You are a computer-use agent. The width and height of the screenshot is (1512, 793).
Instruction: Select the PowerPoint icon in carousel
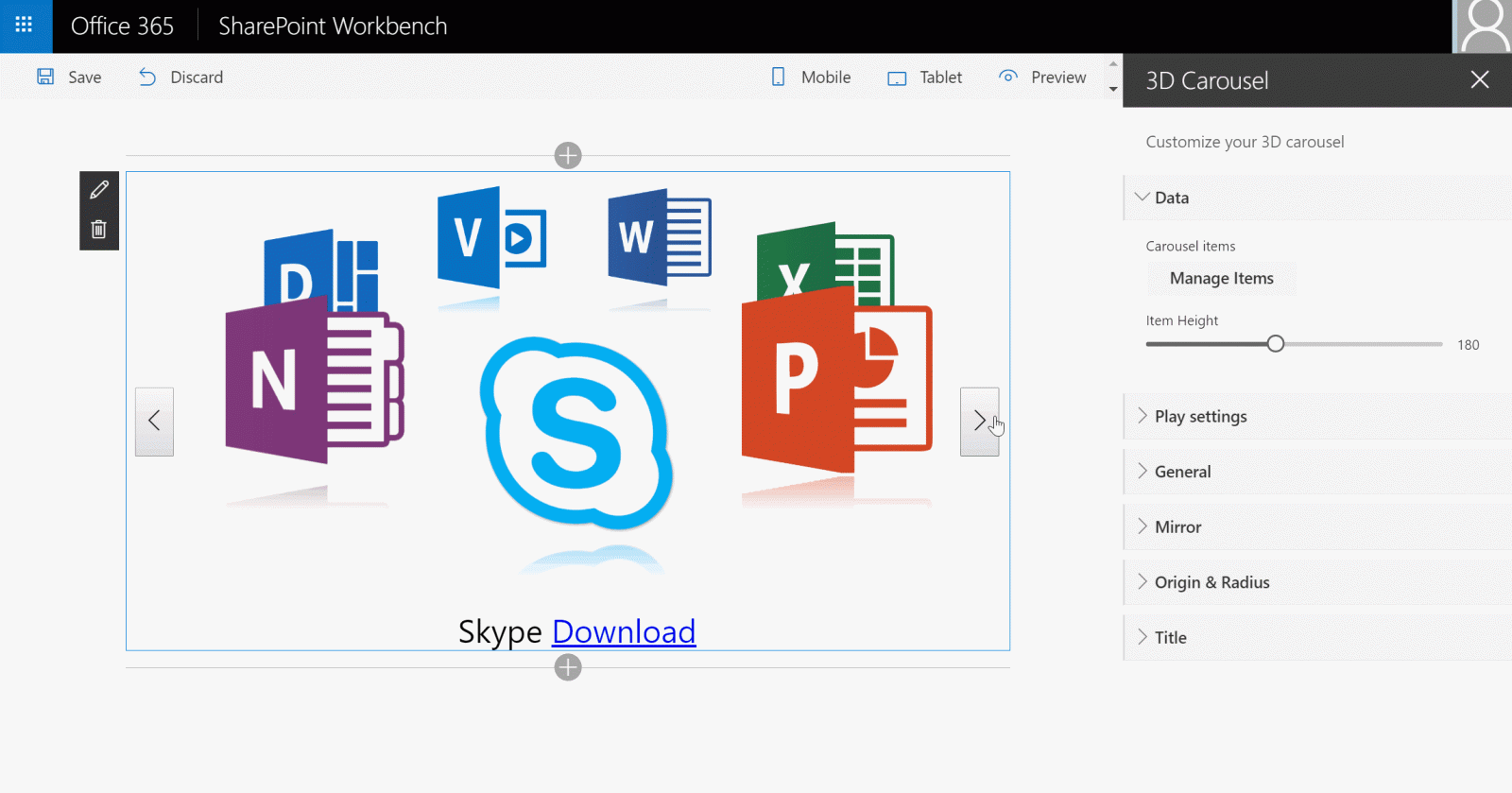pyautogui.click(x=836, y=380)
